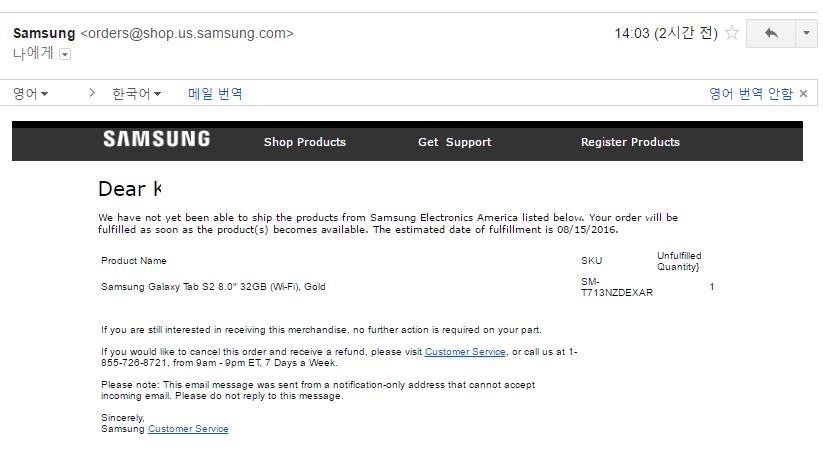Click the SKU SM-T713NZDEXAR text
The height and width of the screenshot is (454, 823).
pos(616,287)
